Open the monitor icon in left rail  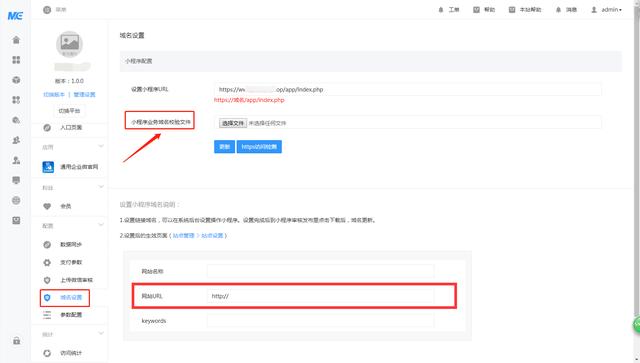pos(16,180)
